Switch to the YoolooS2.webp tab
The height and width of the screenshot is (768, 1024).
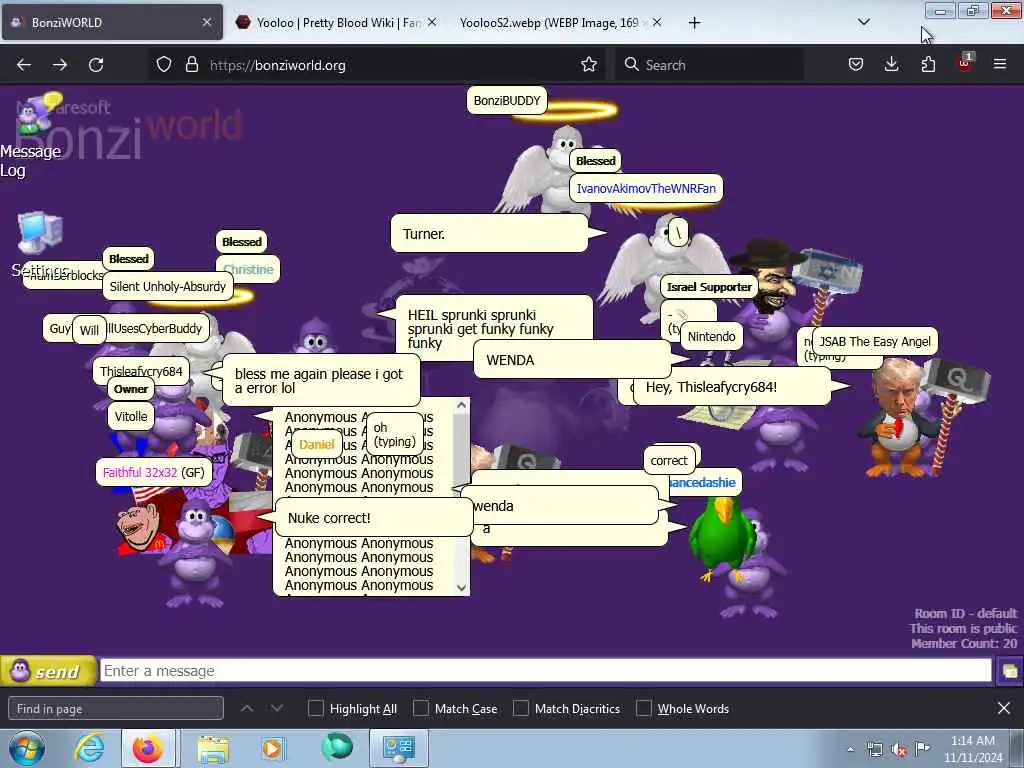[560, 22]
